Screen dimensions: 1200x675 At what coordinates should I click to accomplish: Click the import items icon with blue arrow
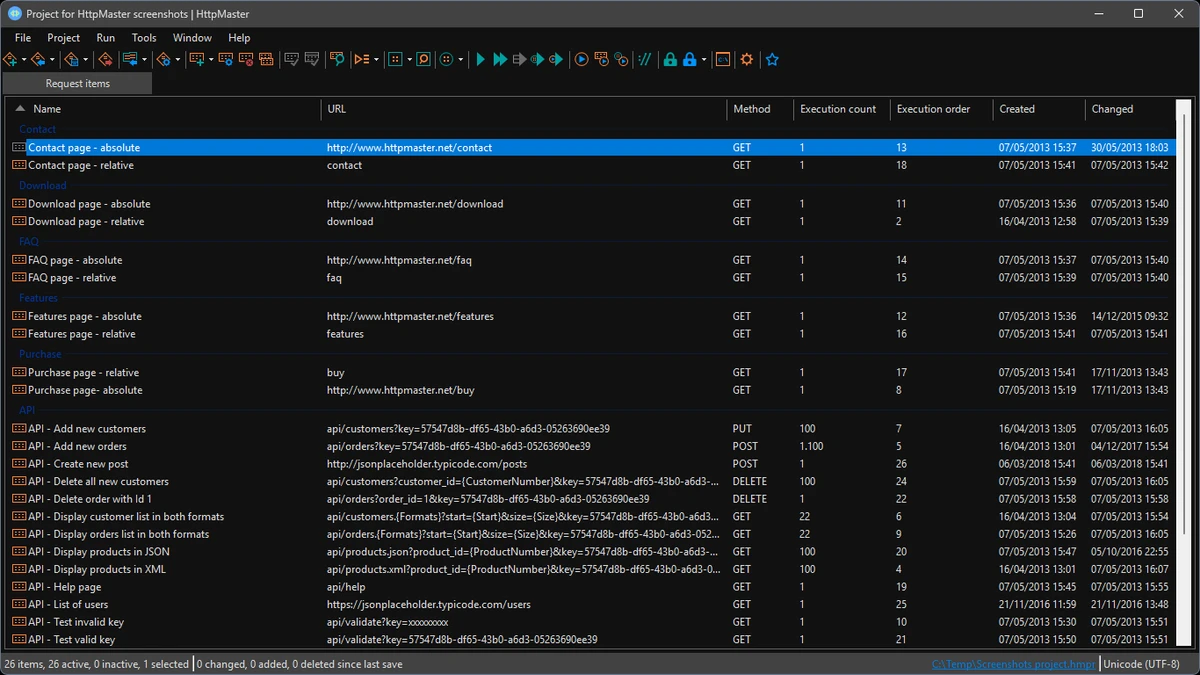point(130,60)
